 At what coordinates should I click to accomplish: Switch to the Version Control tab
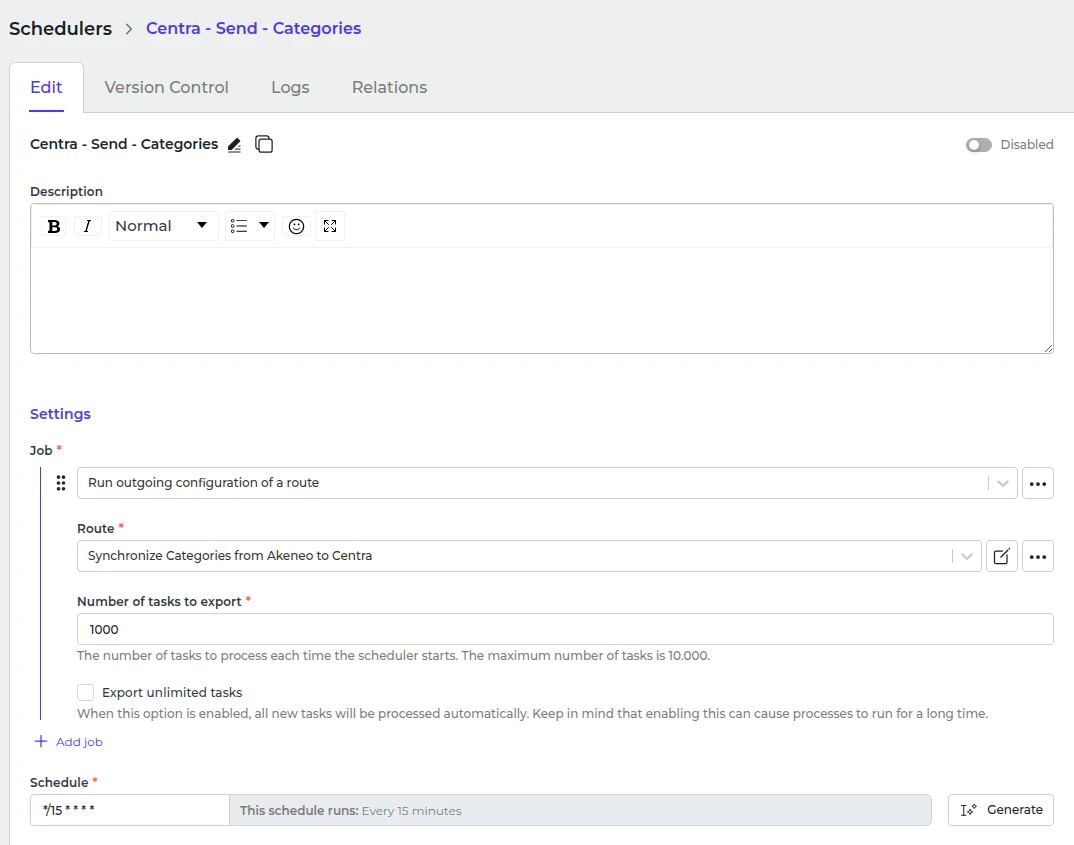[x=166, y=88]
